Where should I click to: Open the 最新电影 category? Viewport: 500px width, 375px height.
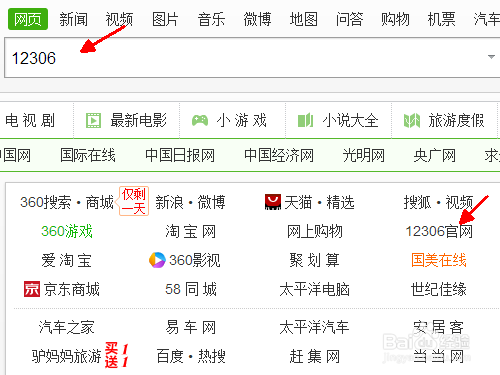[139, 120]
